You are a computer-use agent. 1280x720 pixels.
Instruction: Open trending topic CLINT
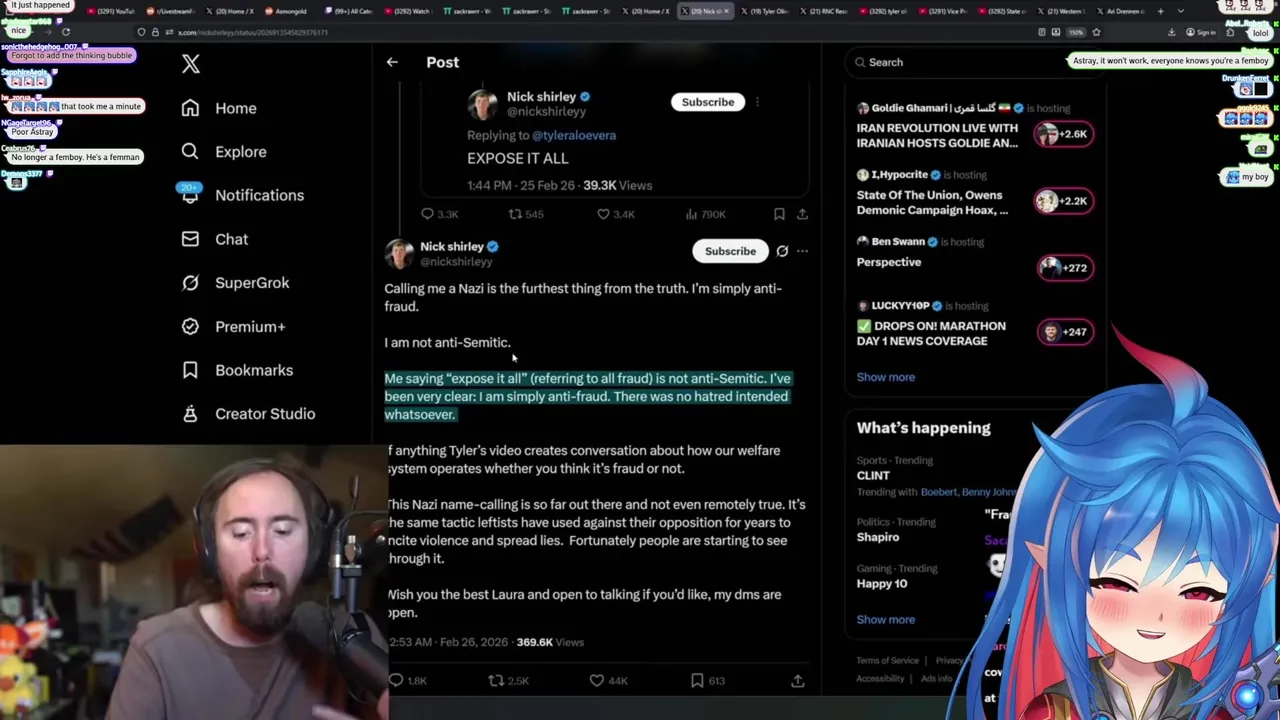[873, 475]
